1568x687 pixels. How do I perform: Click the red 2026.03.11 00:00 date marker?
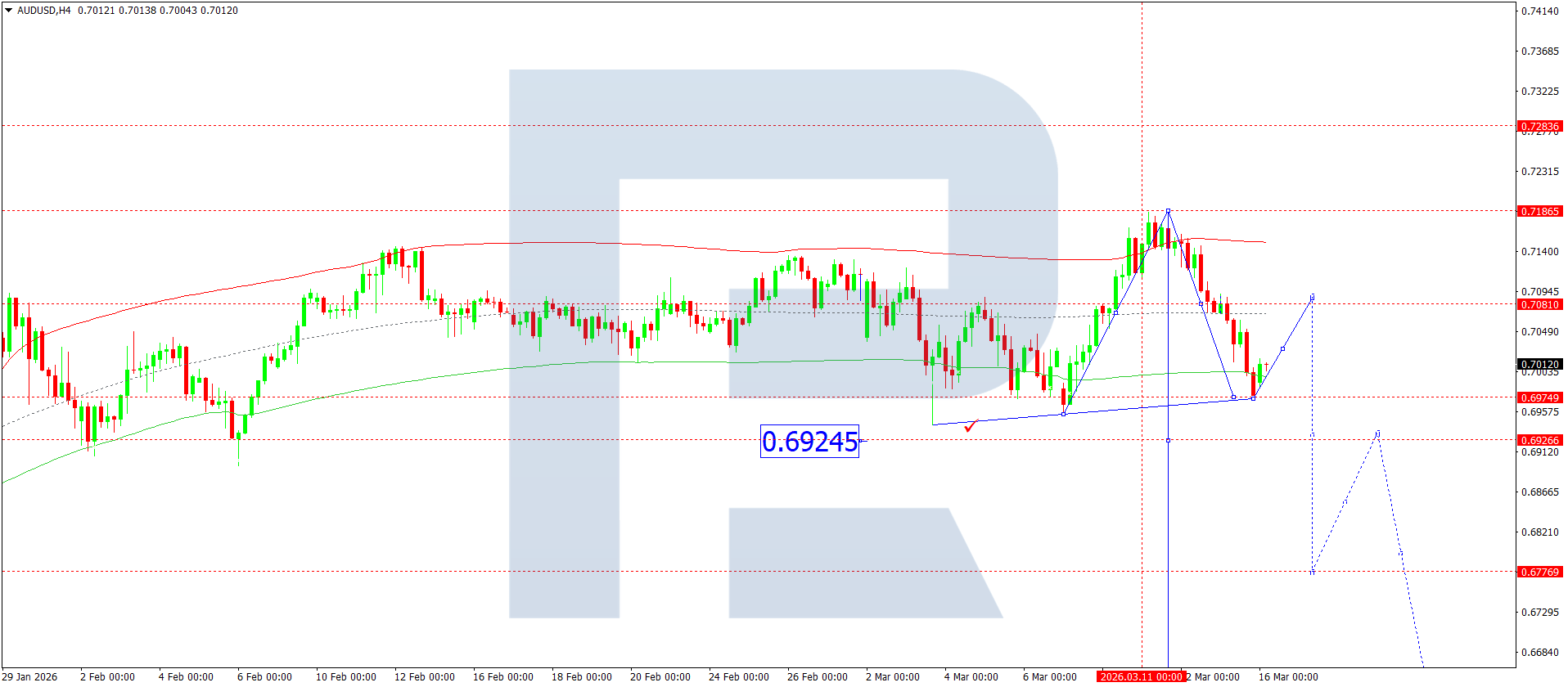(x=1141, y=676)
